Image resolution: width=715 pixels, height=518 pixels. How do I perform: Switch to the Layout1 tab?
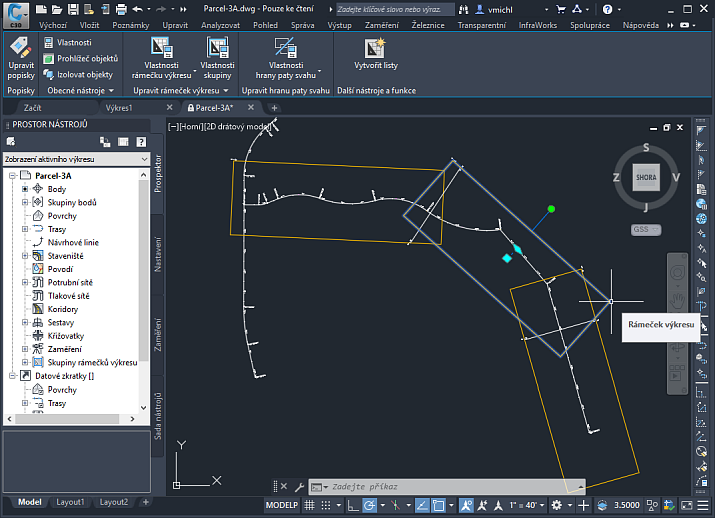[69, 502]
